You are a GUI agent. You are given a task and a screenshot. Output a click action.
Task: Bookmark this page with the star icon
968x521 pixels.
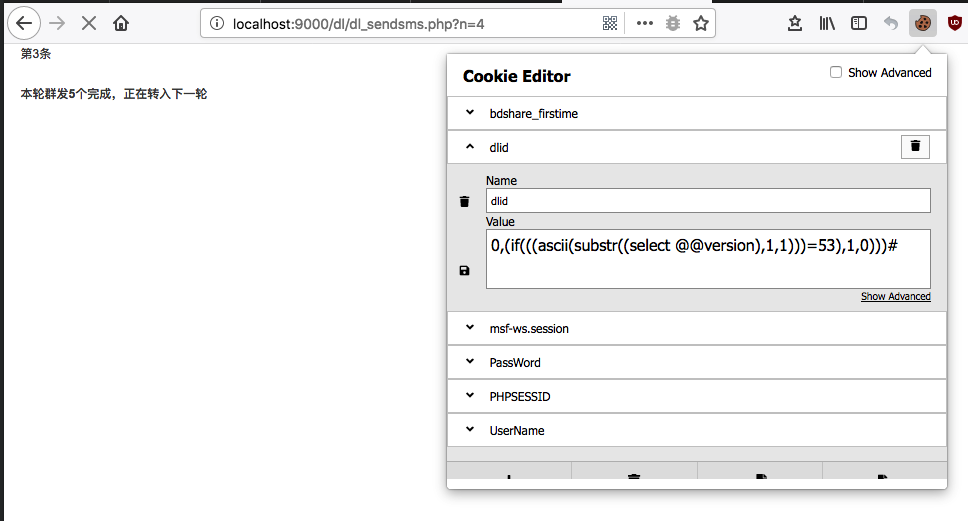point(701,23)
